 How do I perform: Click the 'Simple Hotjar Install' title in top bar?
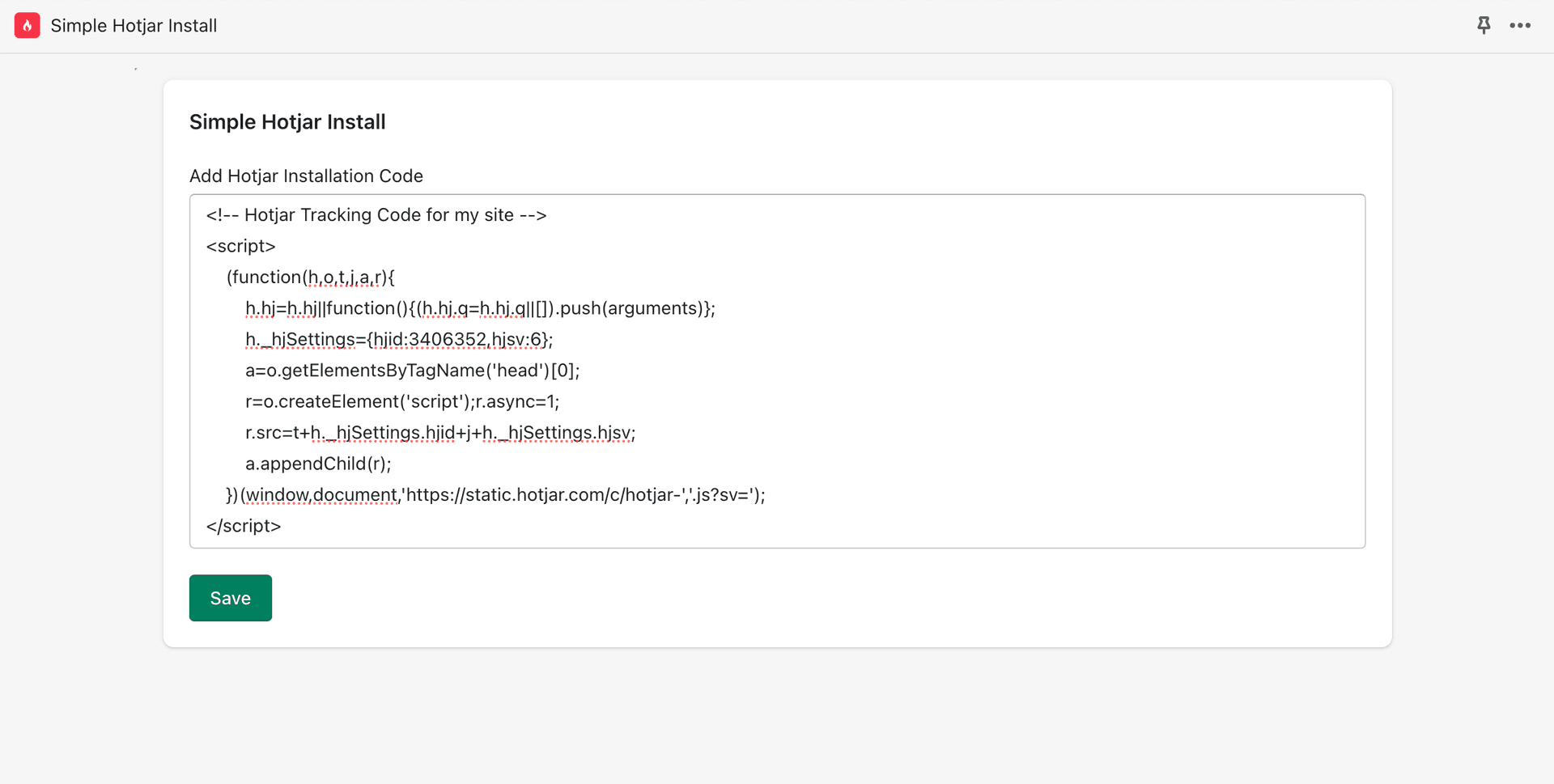(x=134, y=26)
